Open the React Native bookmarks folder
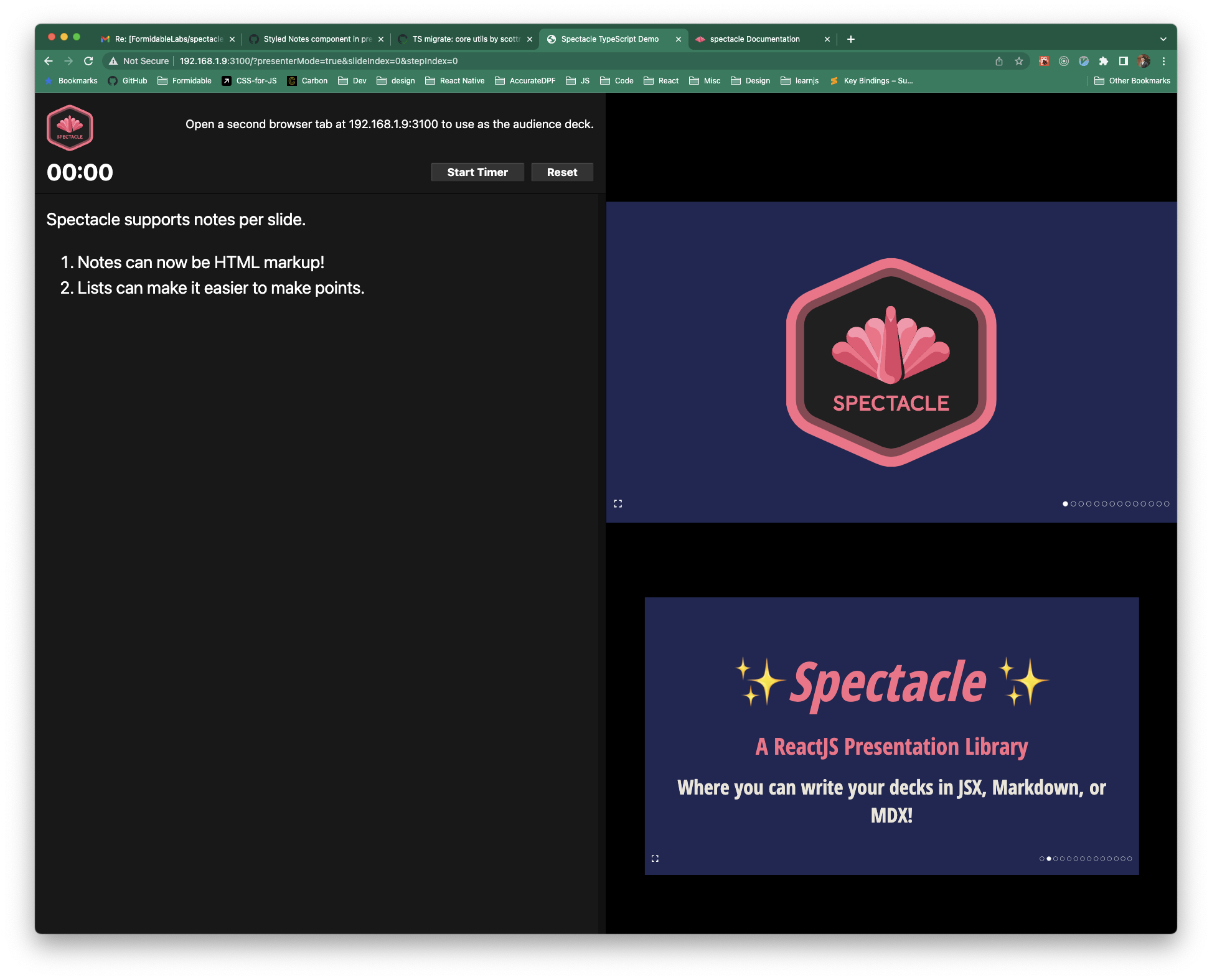1212x980 pixels. tap(455, 81)
